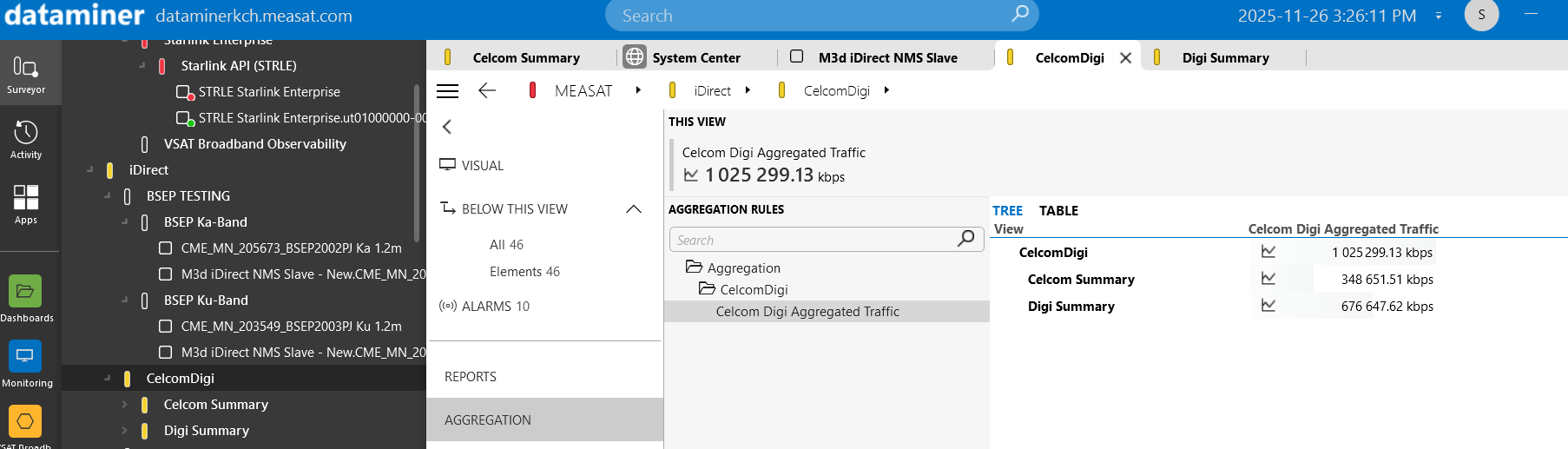This screenshot has width=1568, height=449.
Task: Expand Celcom Summary tree node
Action: [x=124, y=405]
